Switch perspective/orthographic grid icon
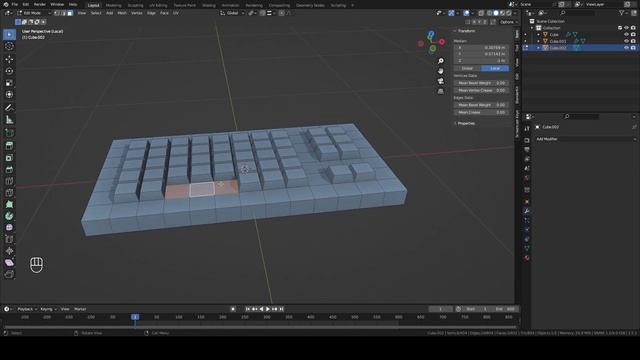 pos(441,92)
